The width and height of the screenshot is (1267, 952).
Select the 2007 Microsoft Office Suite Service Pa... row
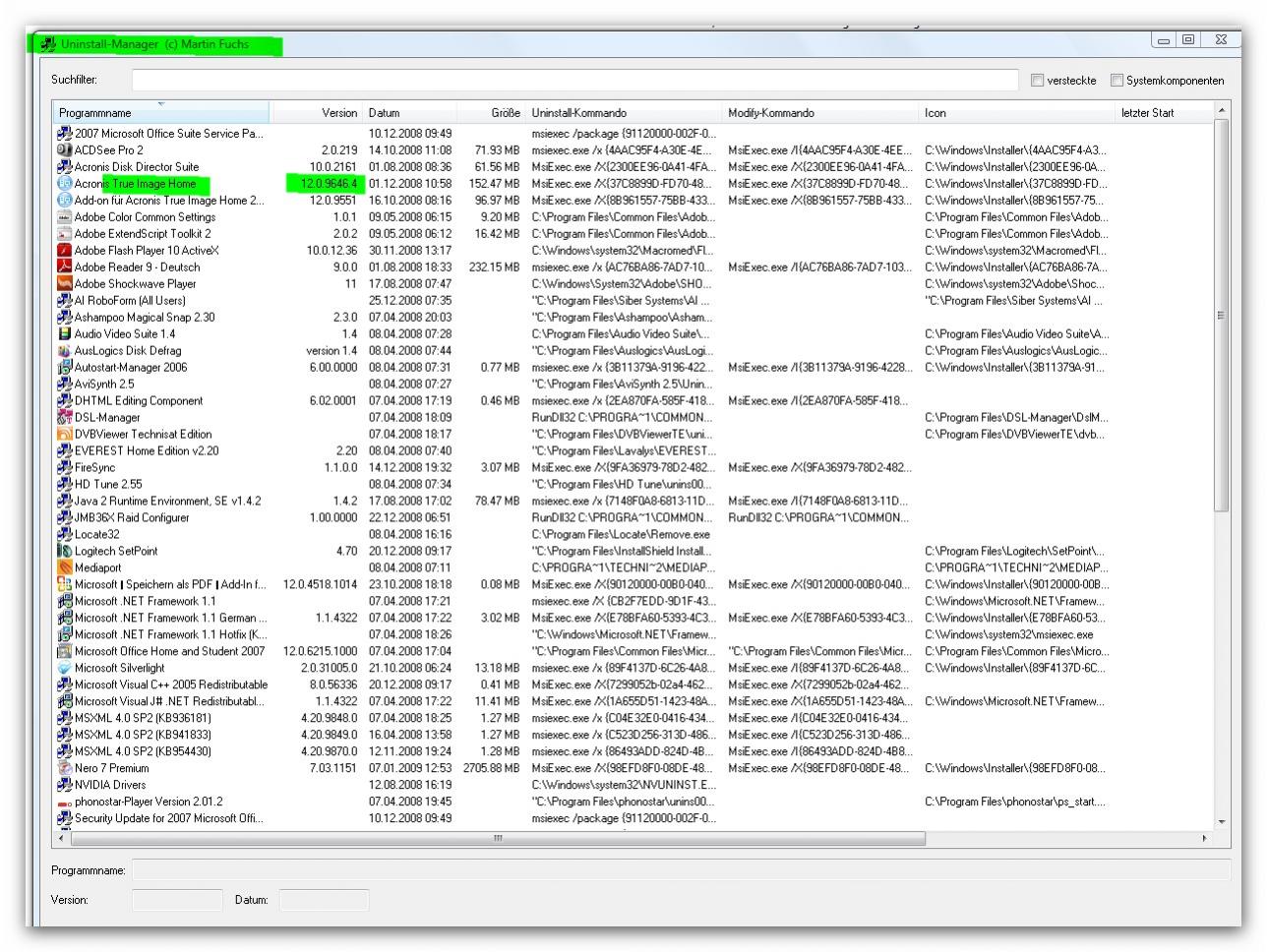633,134
